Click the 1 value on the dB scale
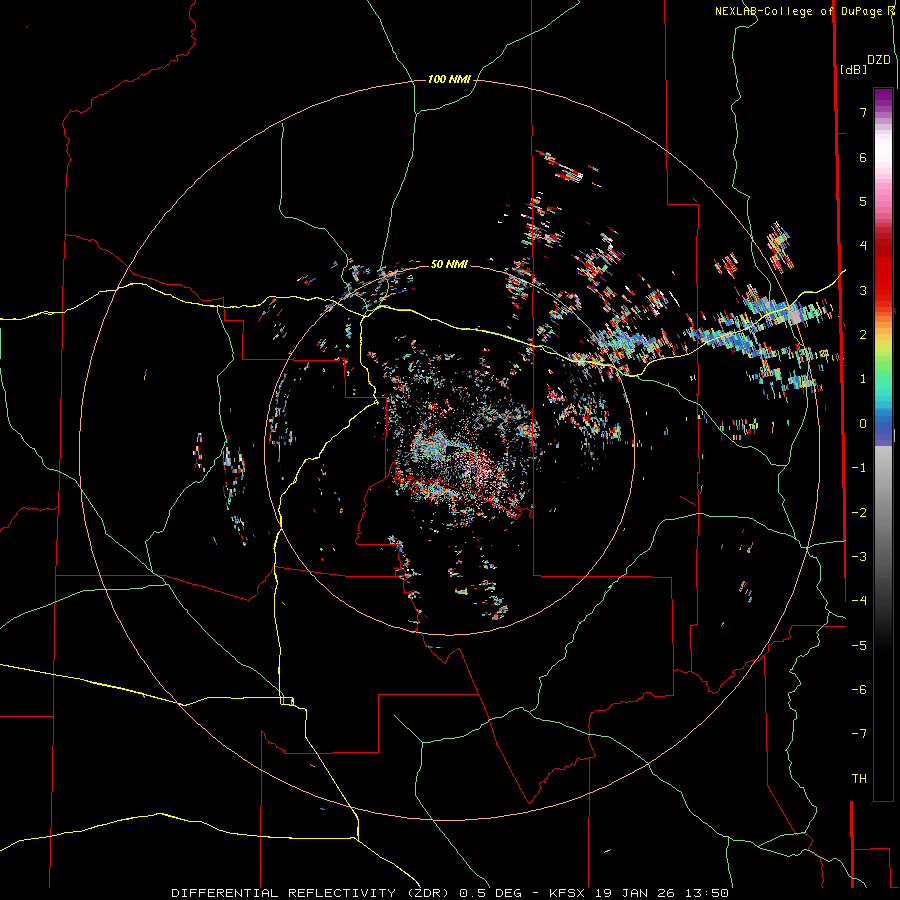The width and height of the screenshot is (900, 900). click(863, 378)
